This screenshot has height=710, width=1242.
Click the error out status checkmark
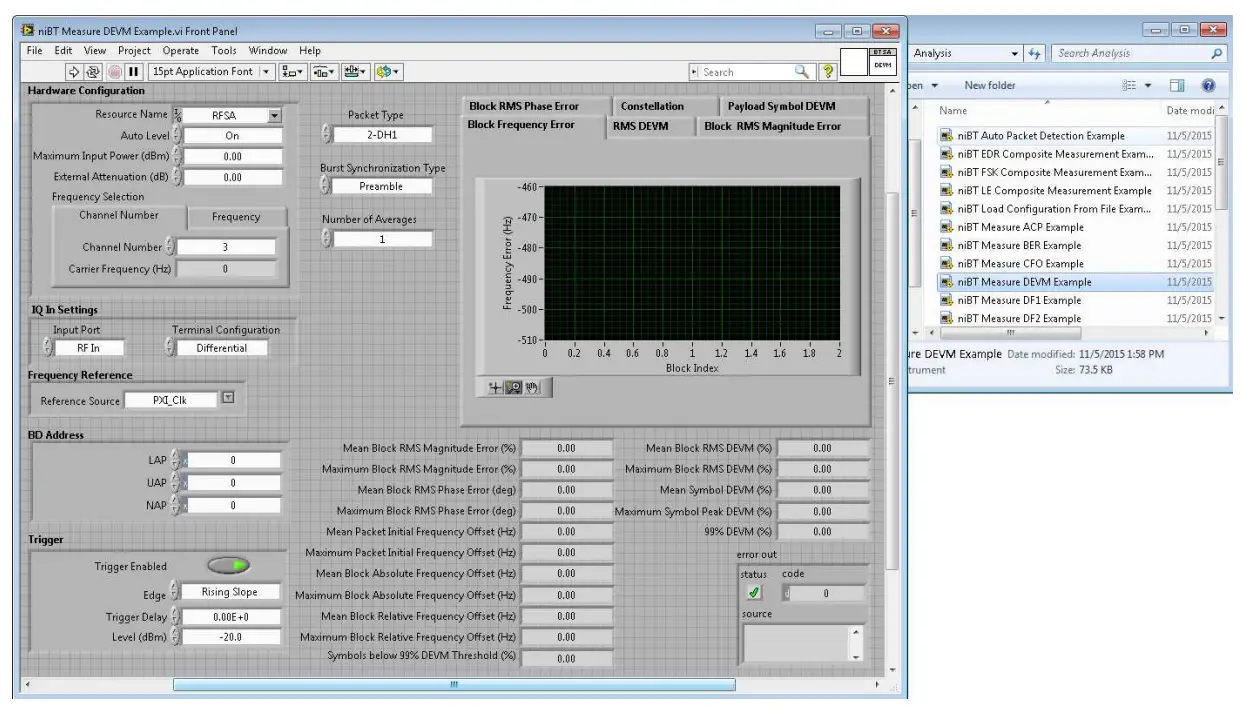pyautogui.click(x=754, y=591)
